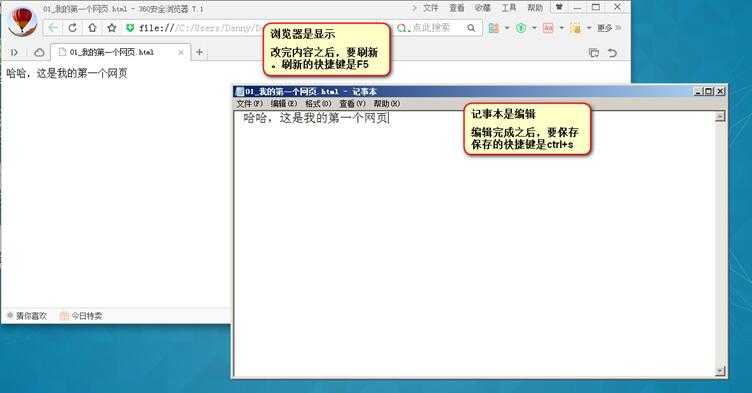This screenshot has height=393, width=752.
Task: Click the green circular extension icon
Action: 521,28
